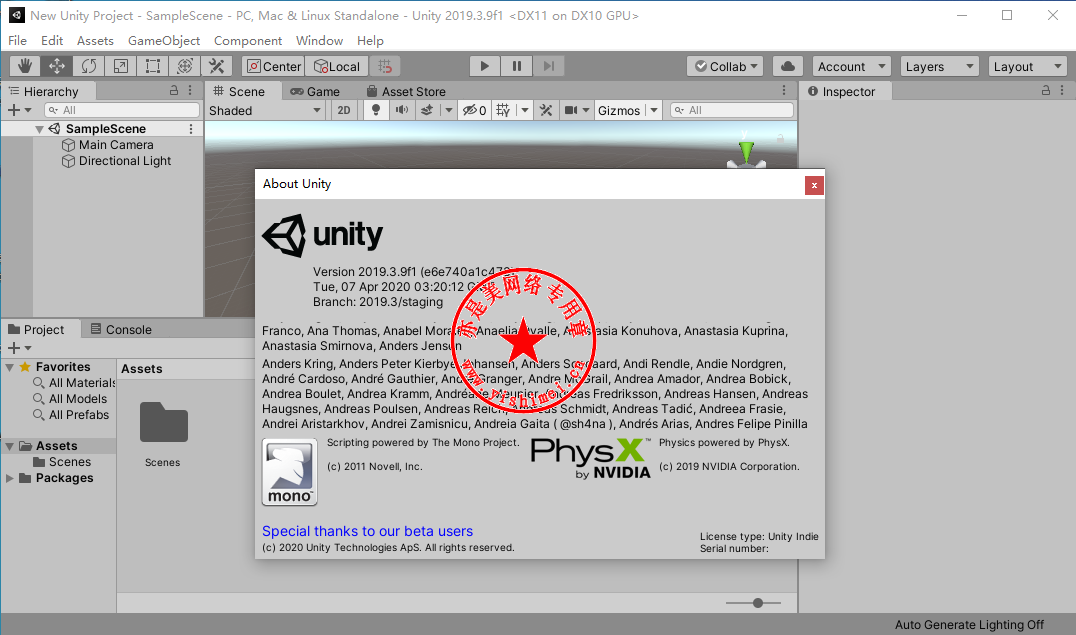1076x635 pixels.
Task: Select All Prefabs favorite search
Action: point(71,415)
